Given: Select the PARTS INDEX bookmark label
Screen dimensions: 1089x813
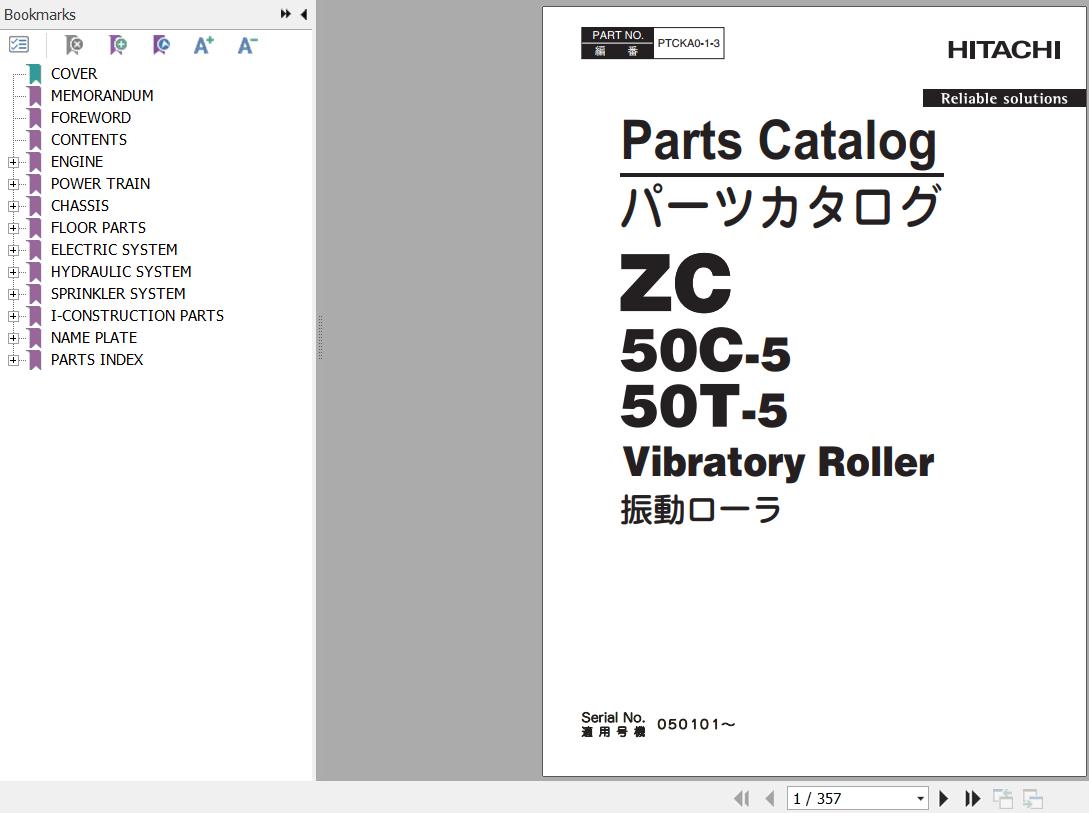Looking at the screenshot, I should pyautogui.click(x=97, y=360).
